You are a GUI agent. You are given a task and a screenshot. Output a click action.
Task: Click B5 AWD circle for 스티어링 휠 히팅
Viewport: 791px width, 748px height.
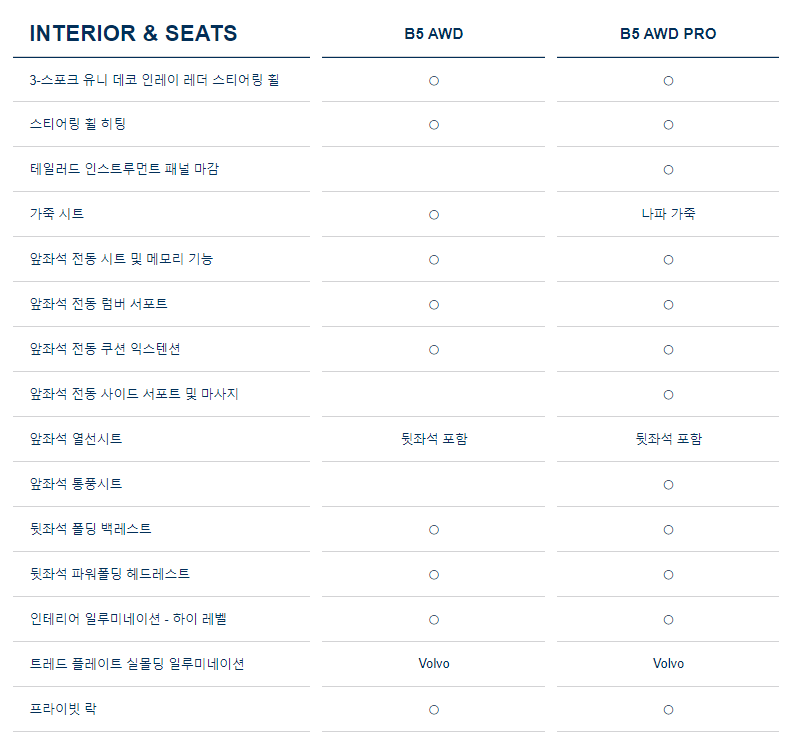click(434, 125)
